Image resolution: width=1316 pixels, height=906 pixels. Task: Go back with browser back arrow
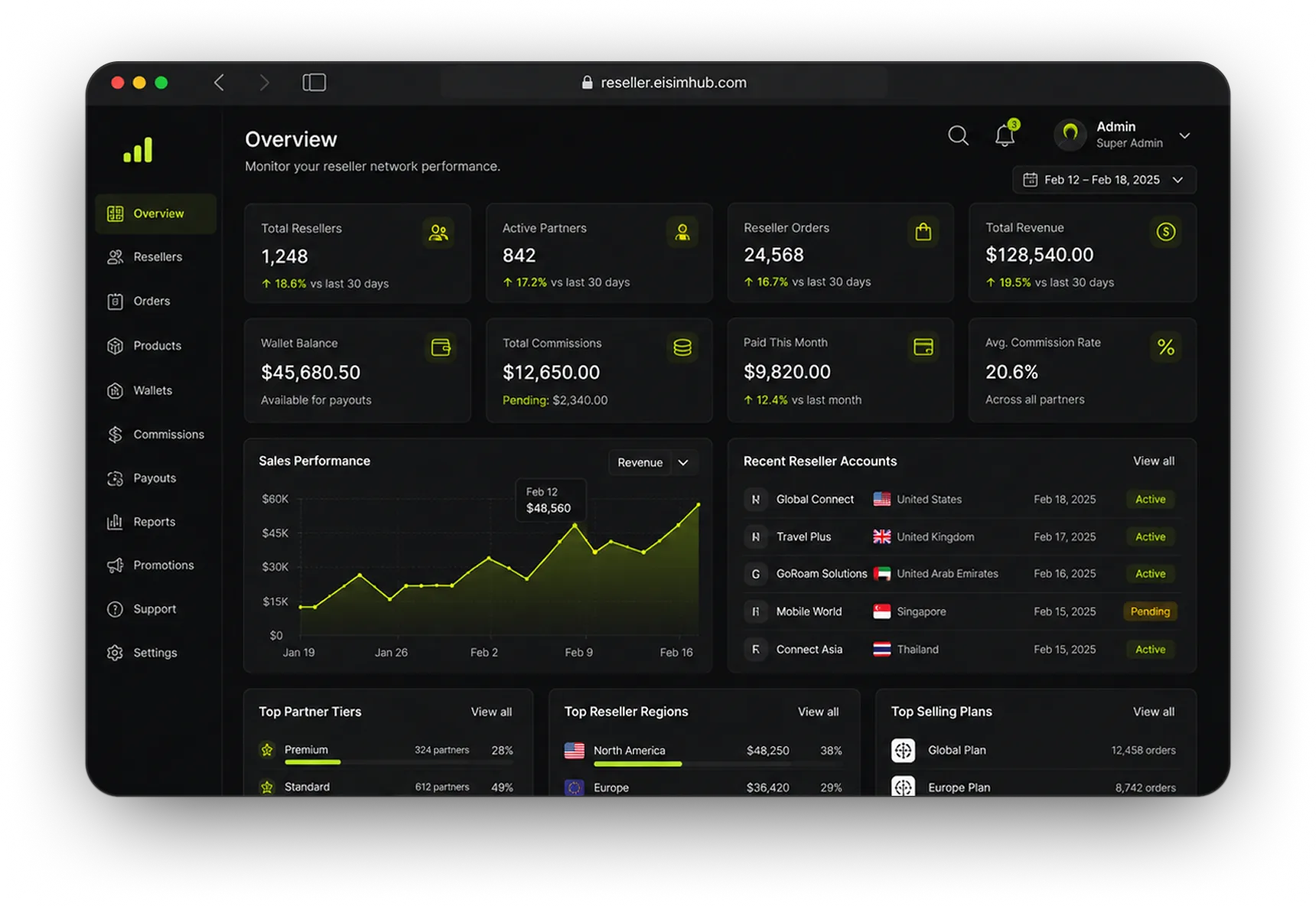click(x=220, y=83)
